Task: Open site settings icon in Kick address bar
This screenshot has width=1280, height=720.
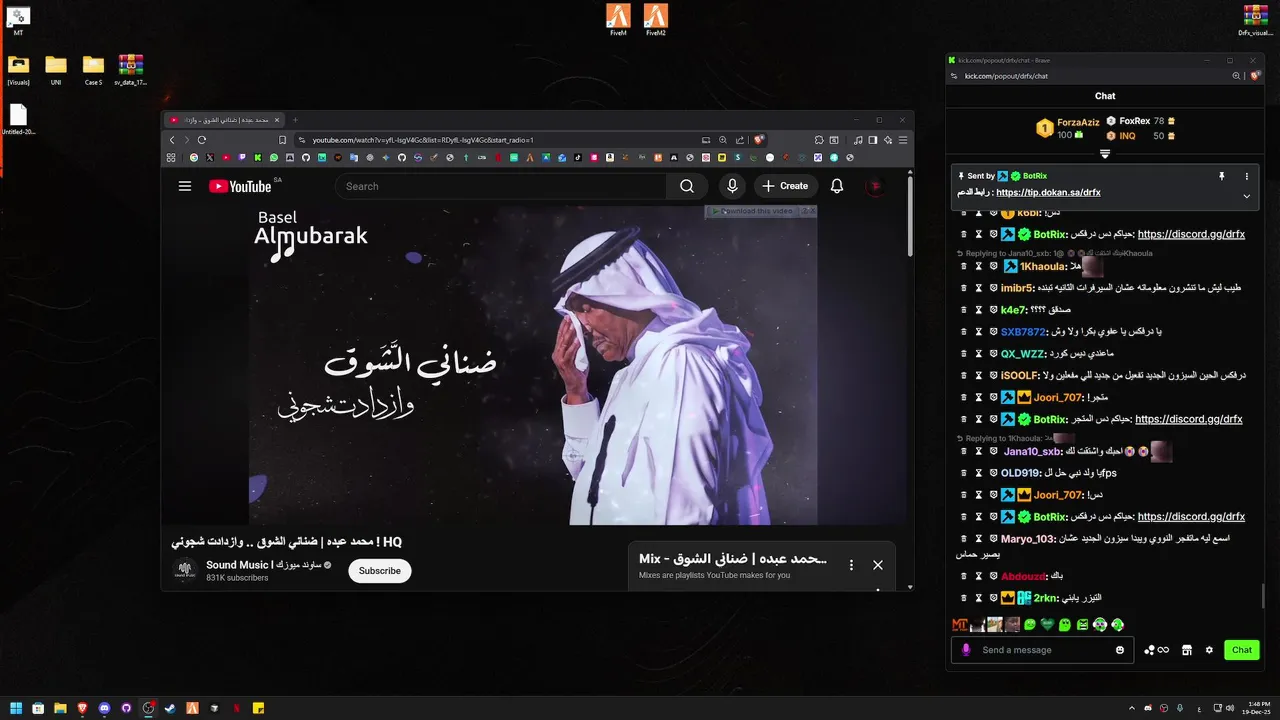Action: (954, 76)
